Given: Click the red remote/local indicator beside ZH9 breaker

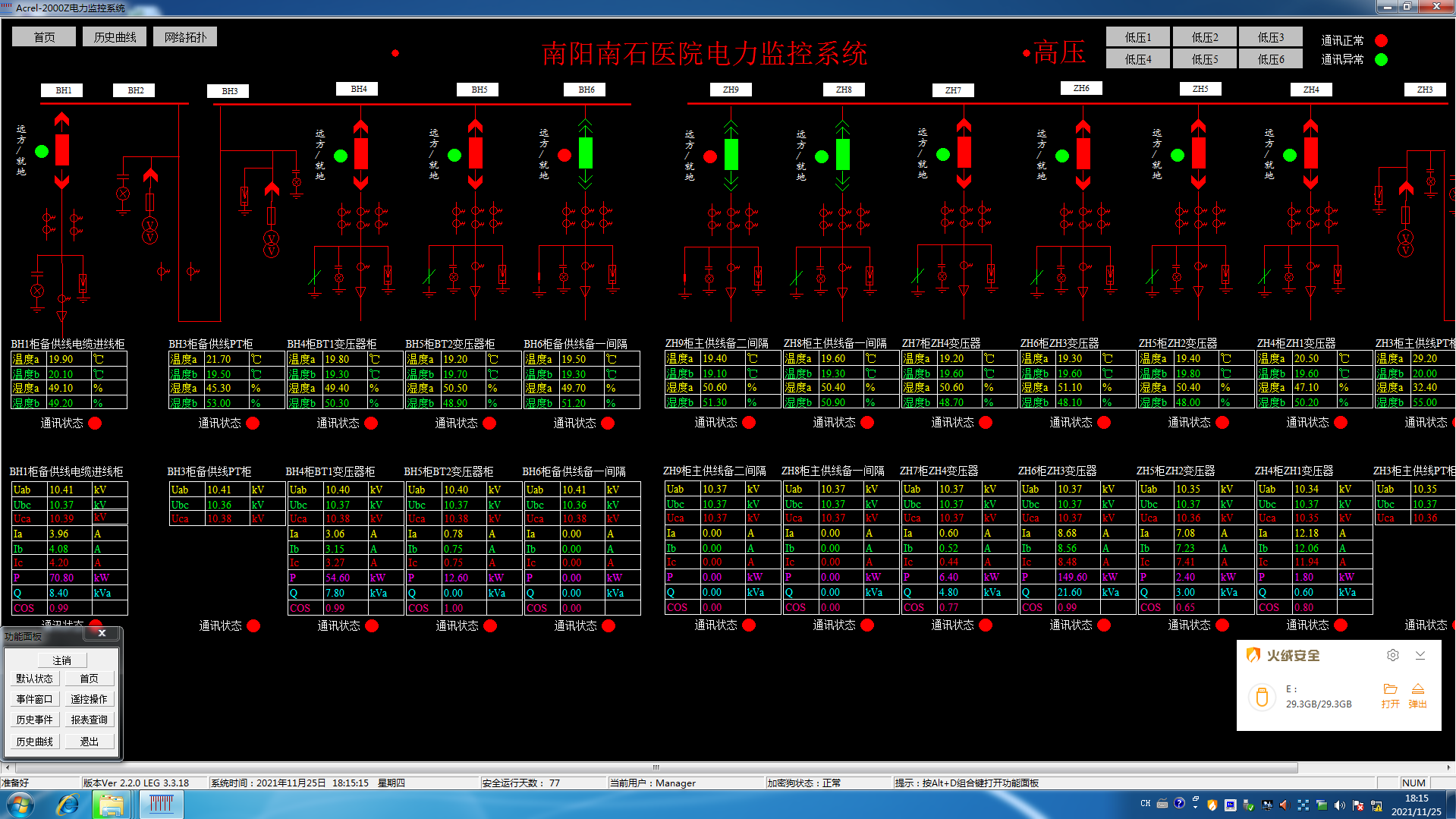Looking at the screenshot, I should tap(710, 156).
